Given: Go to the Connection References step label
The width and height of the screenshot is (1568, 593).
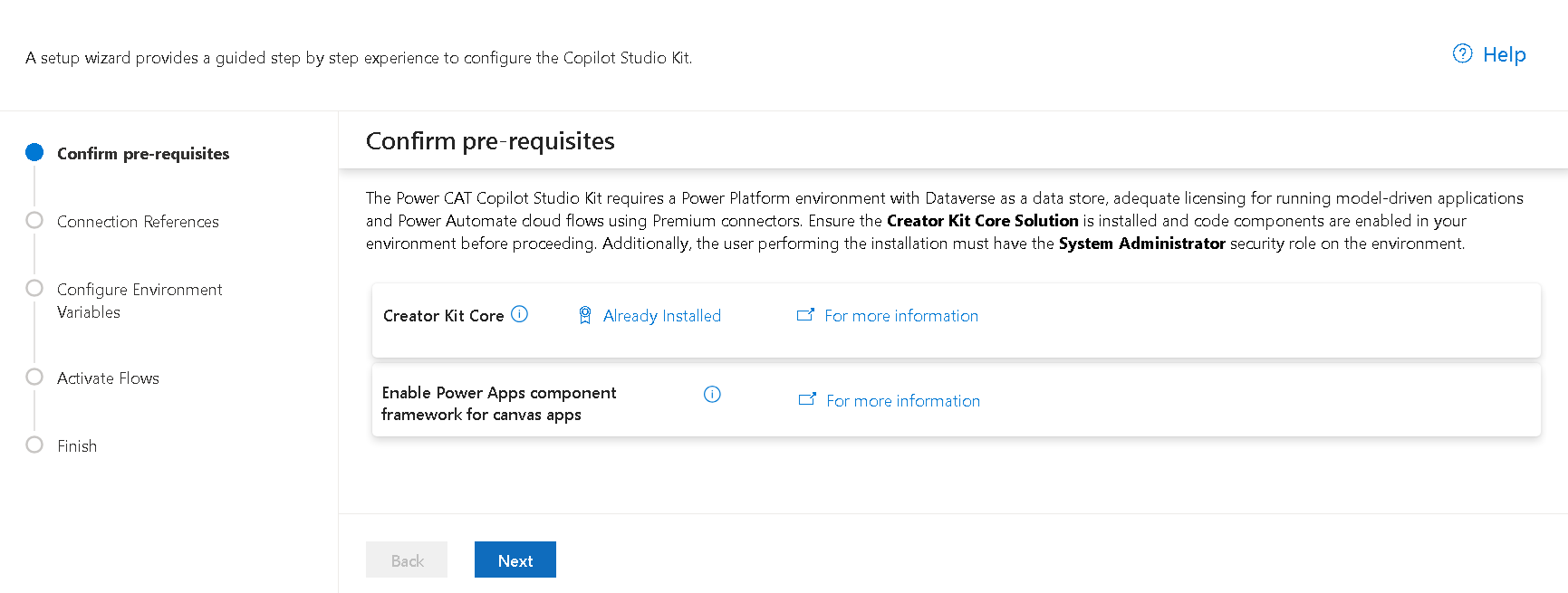Looking at the screenshot, I should (x=138, y=222).
